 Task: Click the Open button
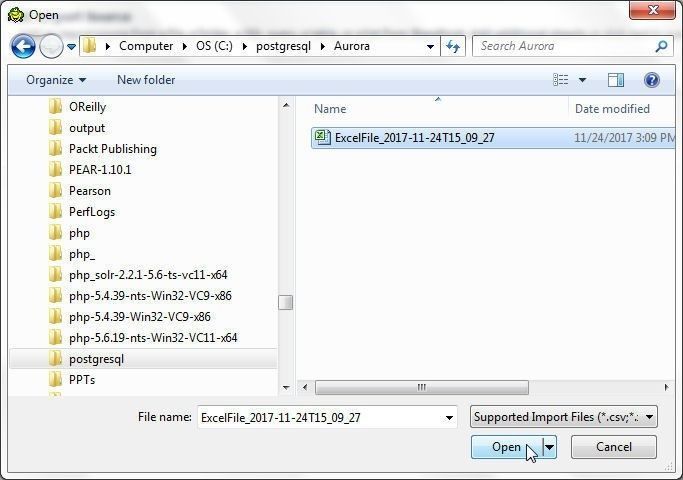[x=507, y=447]
